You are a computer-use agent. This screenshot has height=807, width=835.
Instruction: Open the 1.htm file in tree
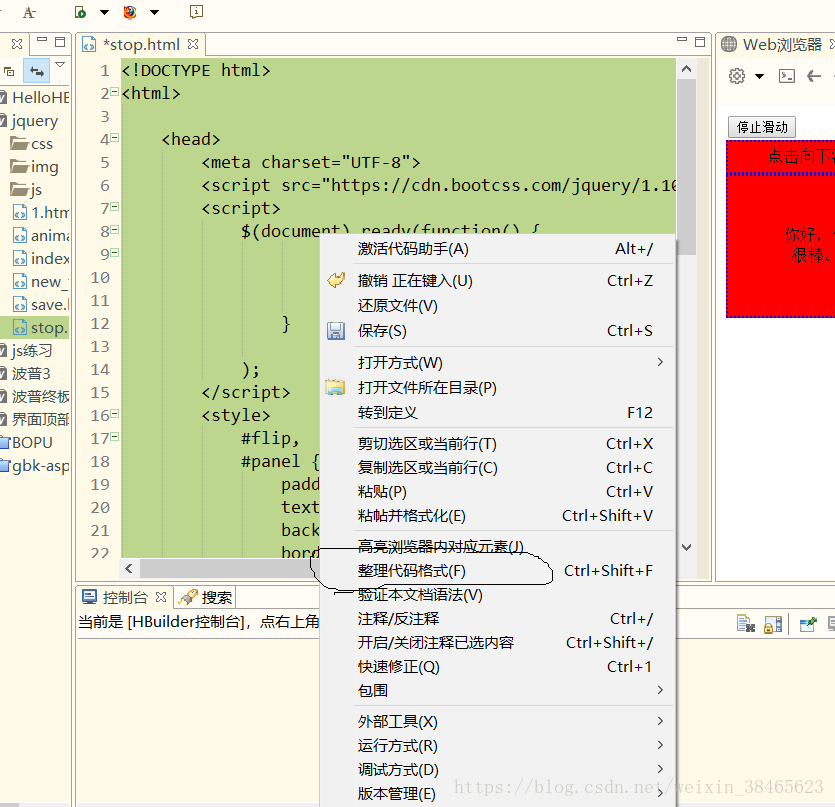click(x=41, y=213)
